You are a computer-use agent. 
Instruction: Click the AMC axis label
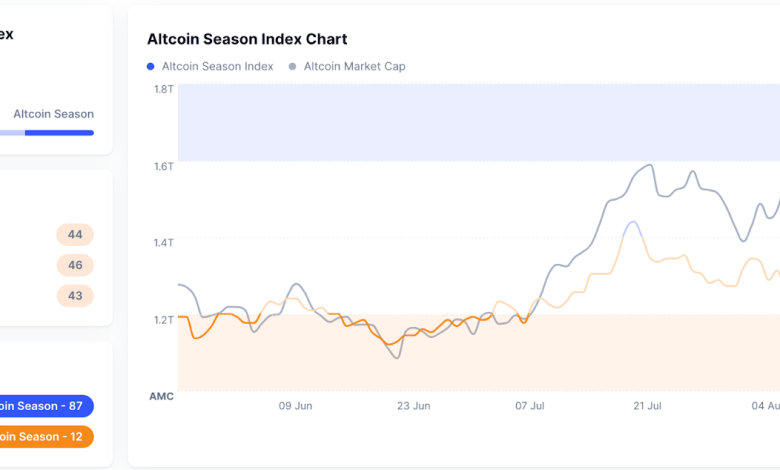(x=161, y=396)
